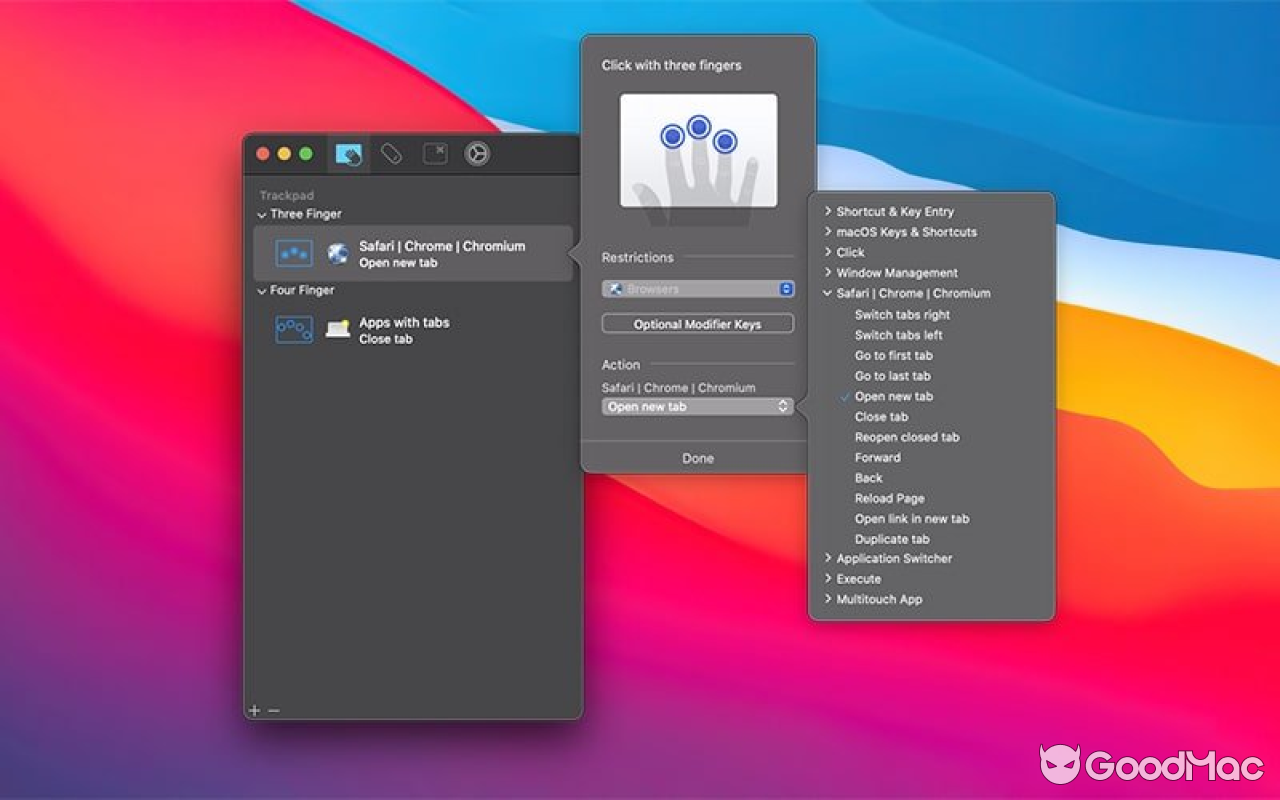The width and height of the screenshot is (1280, 800).
Task: Open the Open new tab action dropdown
Action: (x=696, y=406)
